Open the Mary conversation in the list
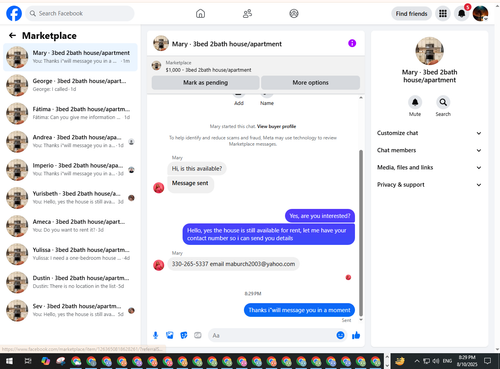 coord(70,57)
